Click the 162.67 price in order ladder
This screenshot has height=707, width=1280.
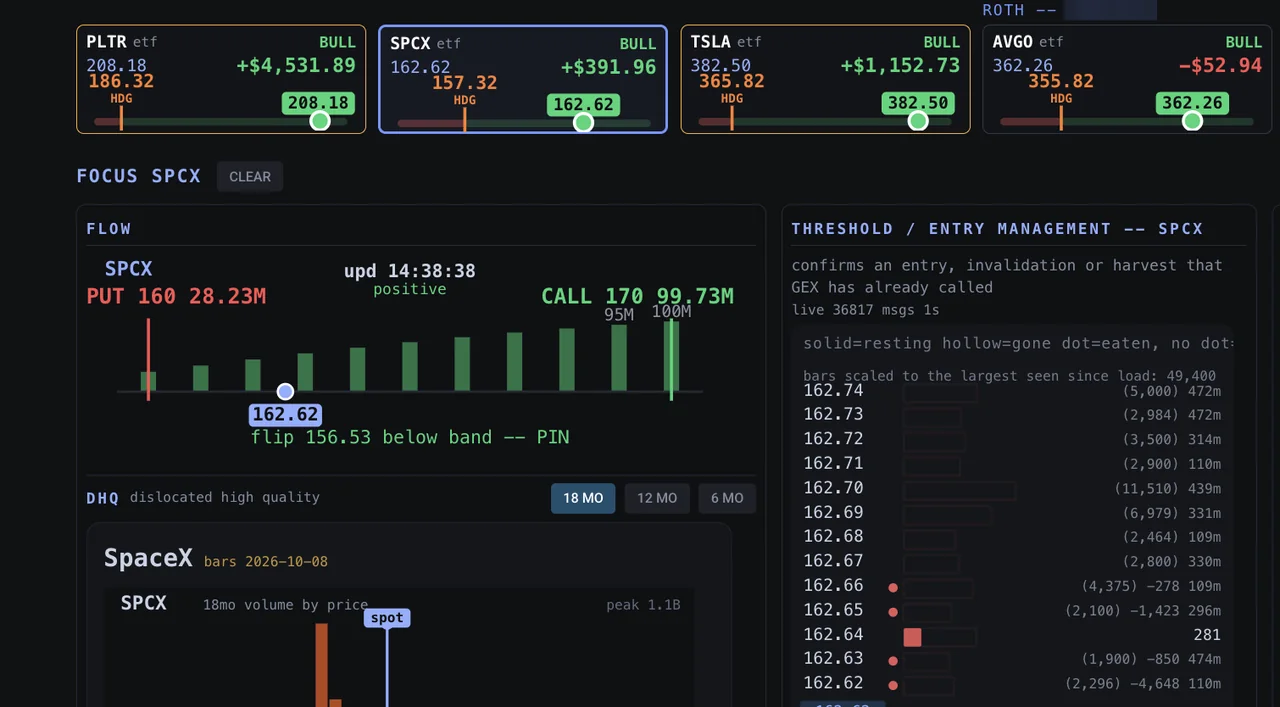(833, 561)
